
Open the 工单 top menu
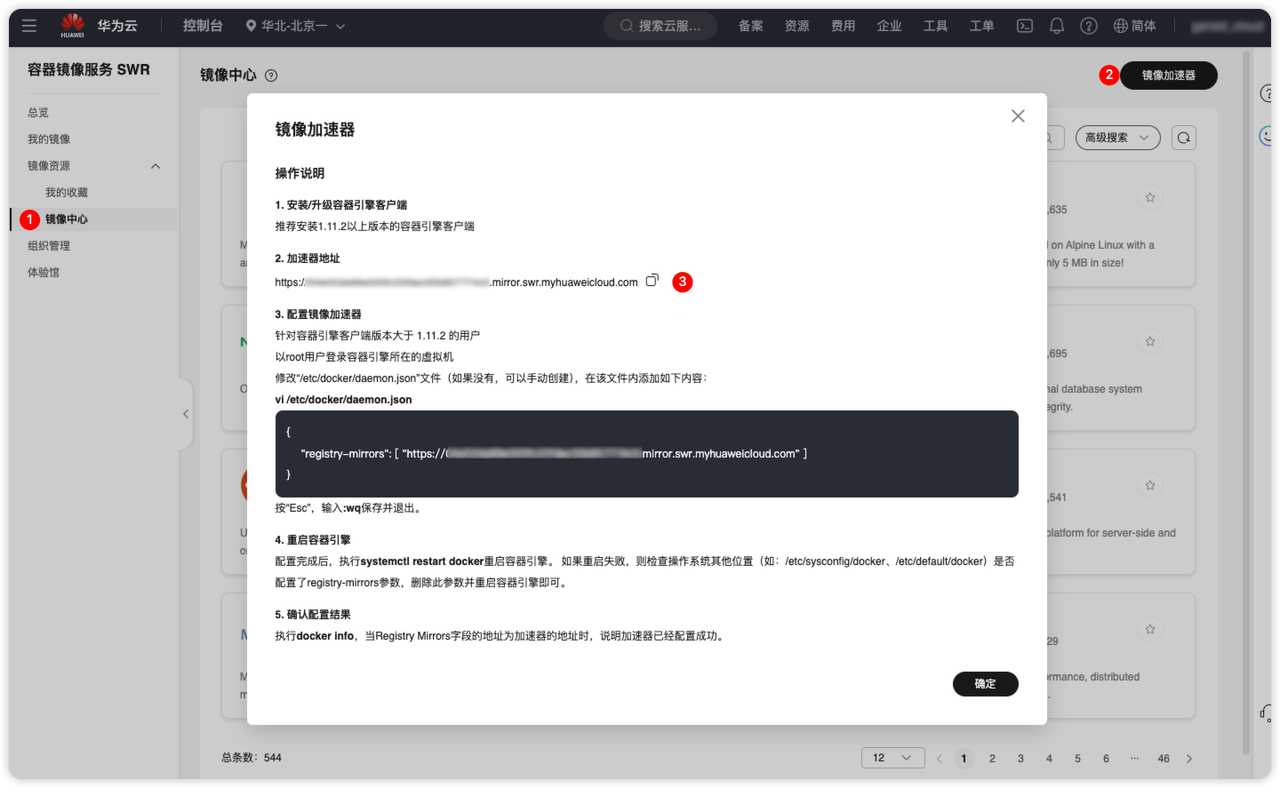tap(981, 26)
